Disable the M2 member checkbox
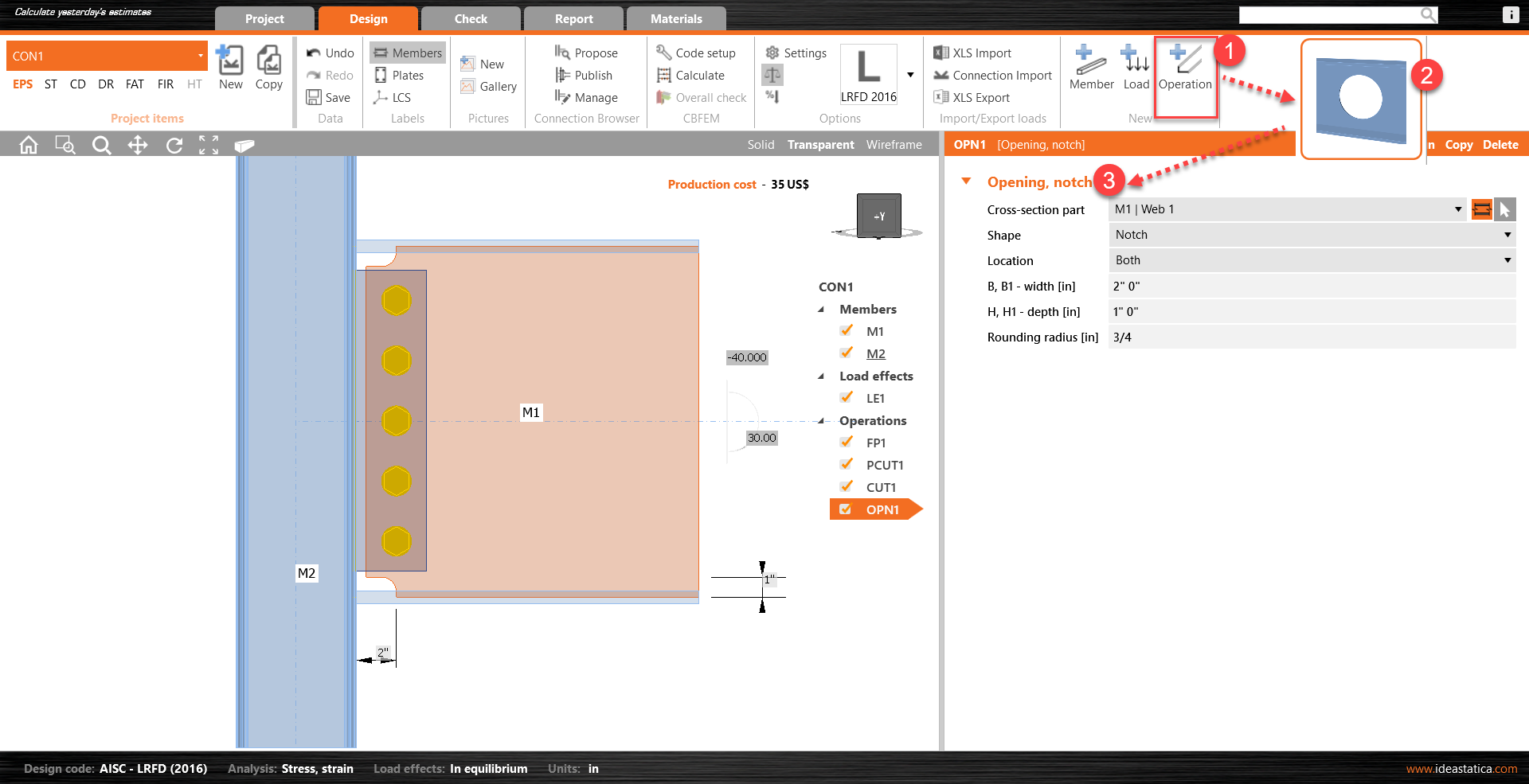This screenshot has width=1529, height=784. pyautogui.click(x=846, y=353)
